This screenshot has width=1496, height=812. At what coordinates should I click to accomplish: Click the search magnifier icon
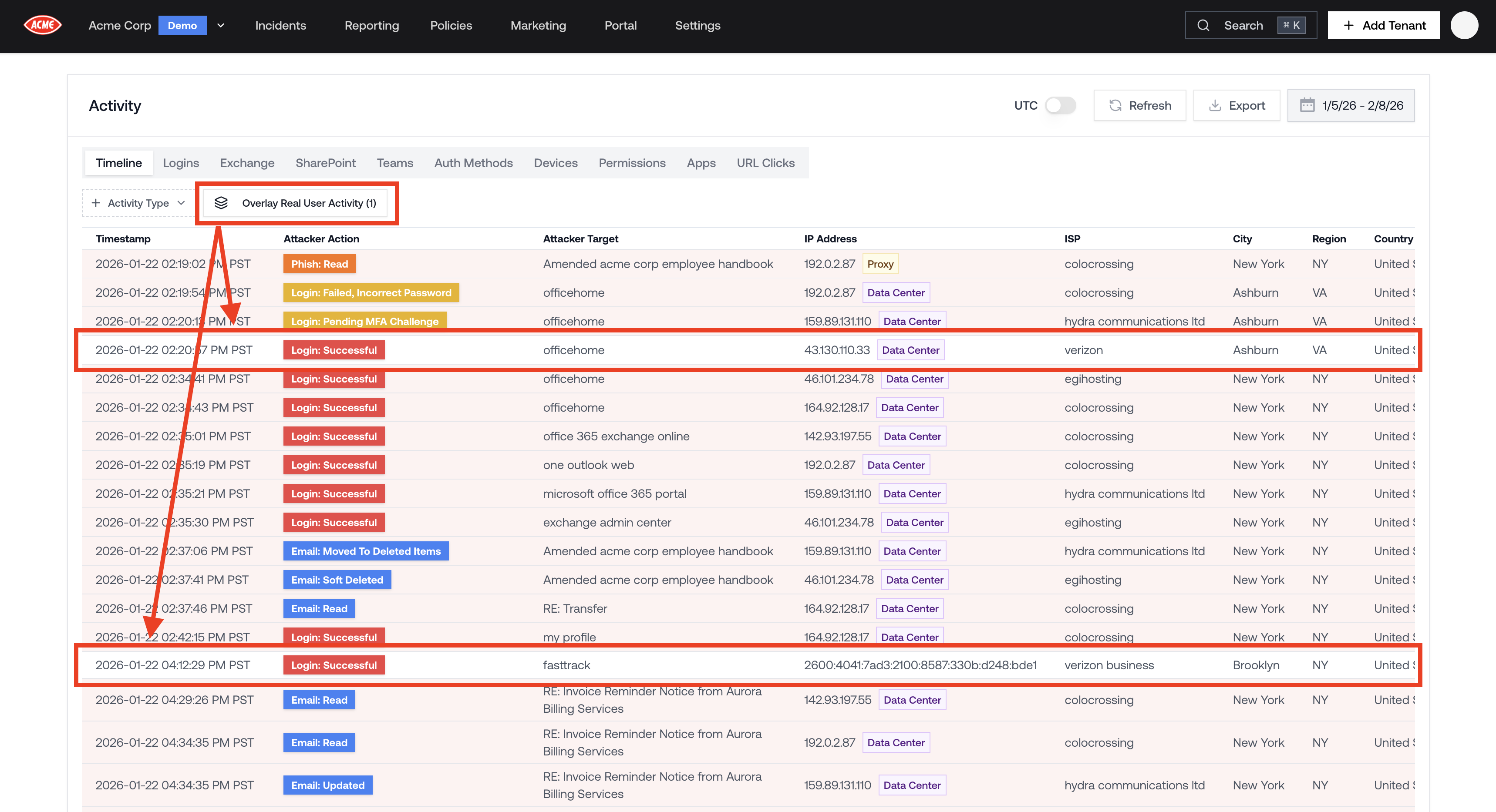click(x=1203, y=26)
